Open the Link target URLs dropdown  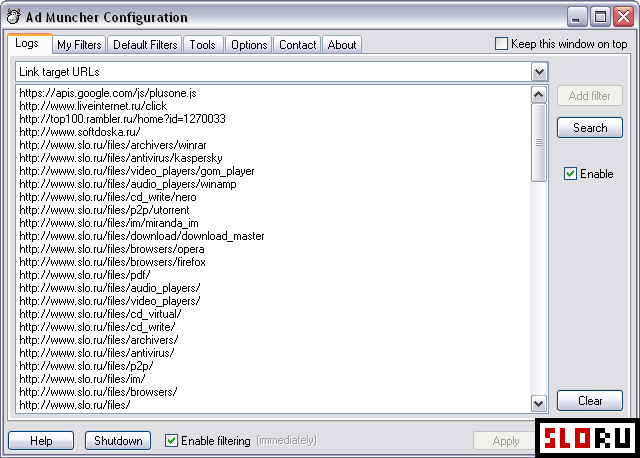coord(539,72)
